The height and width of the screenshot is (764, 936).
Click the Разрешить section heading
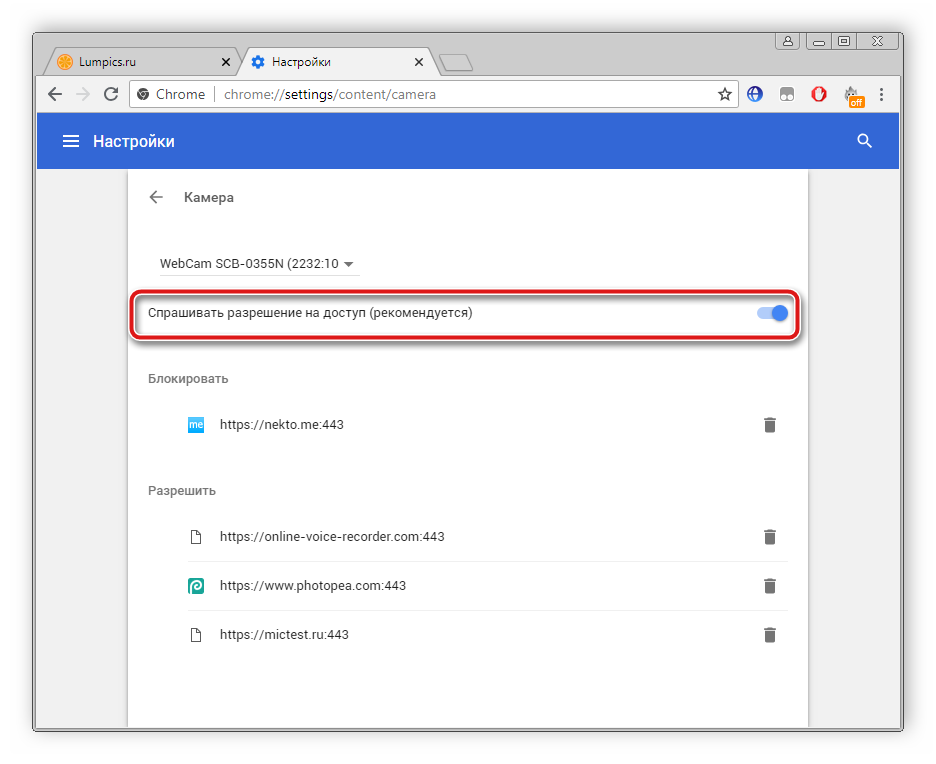coord(182,491)
